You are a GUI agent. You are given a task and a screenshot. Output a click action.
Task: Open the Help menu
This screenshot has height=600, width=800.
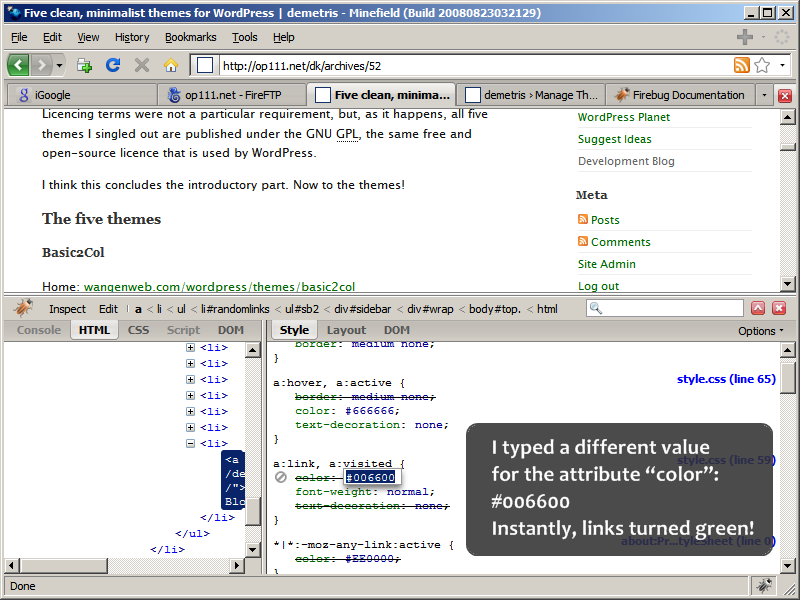[x=284, y=37]
